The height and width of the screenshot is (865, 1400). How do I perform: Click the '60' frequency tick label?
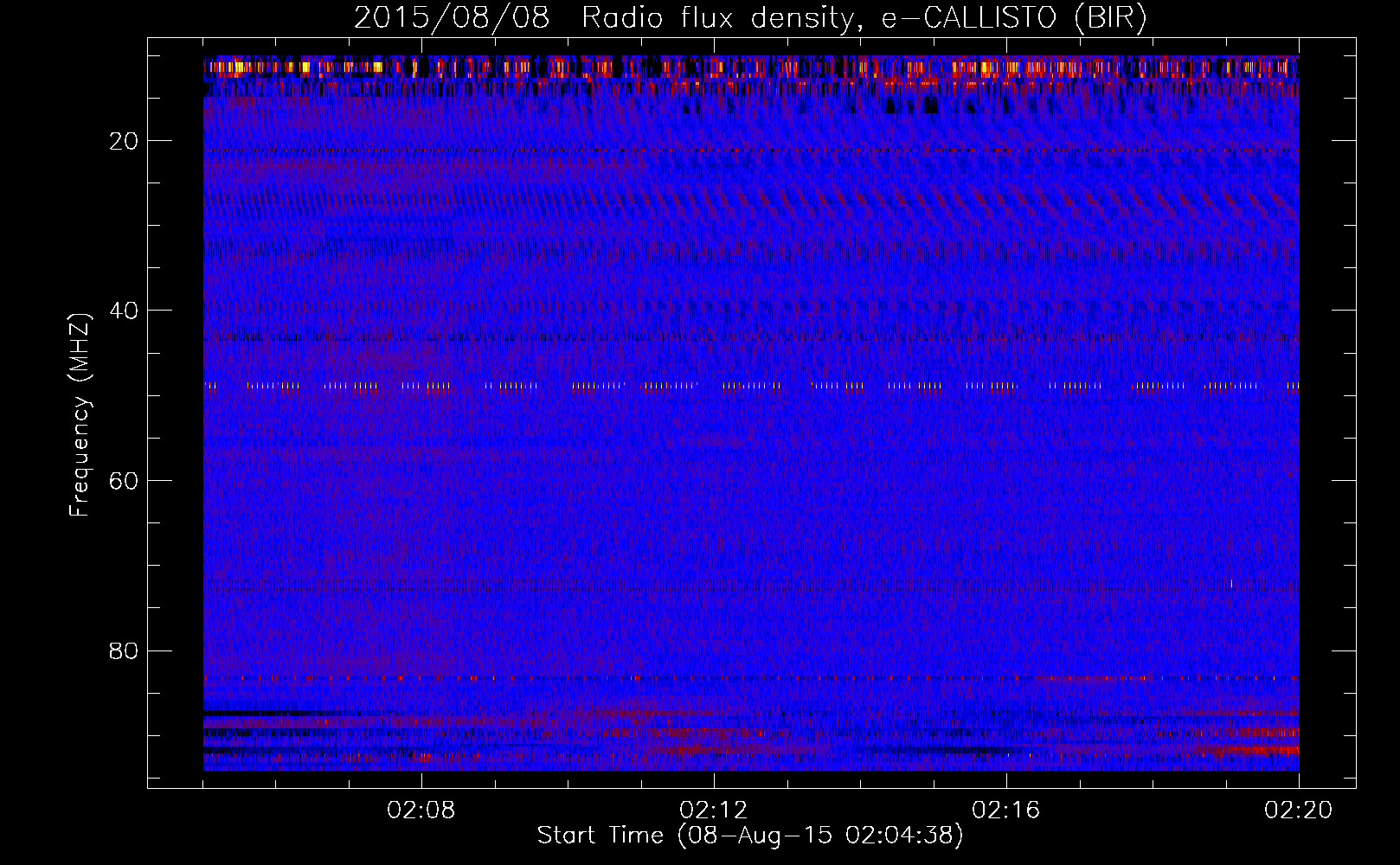point(125,481)
